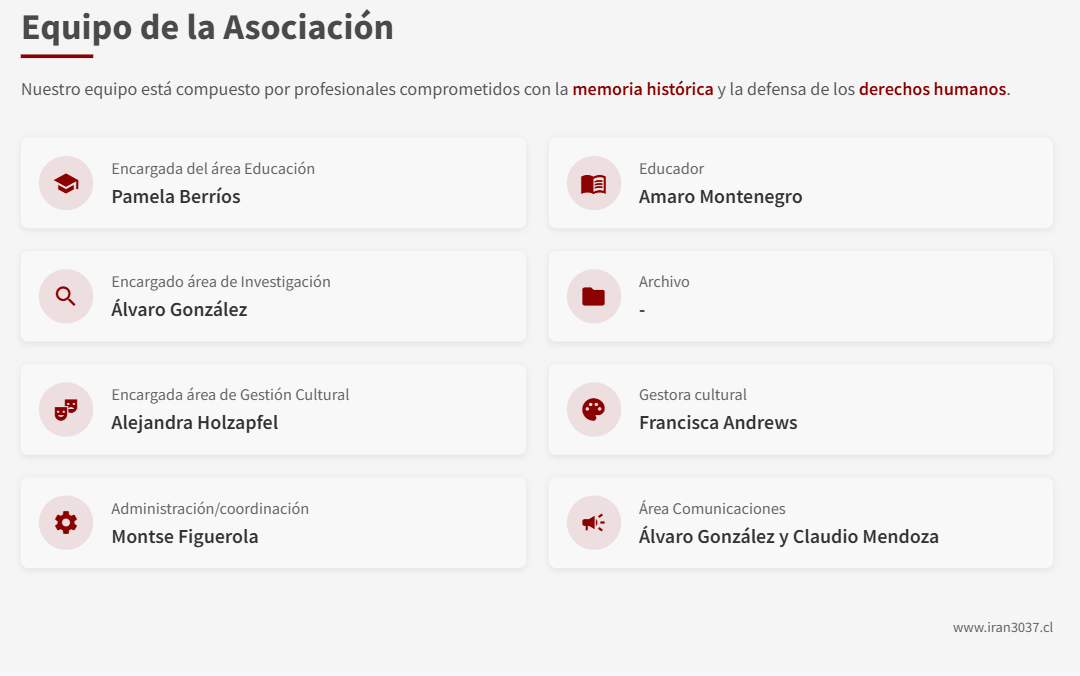
Task: Click 'Álvaro González y Claudio Mendoza' text
Action: click(788, 537)
